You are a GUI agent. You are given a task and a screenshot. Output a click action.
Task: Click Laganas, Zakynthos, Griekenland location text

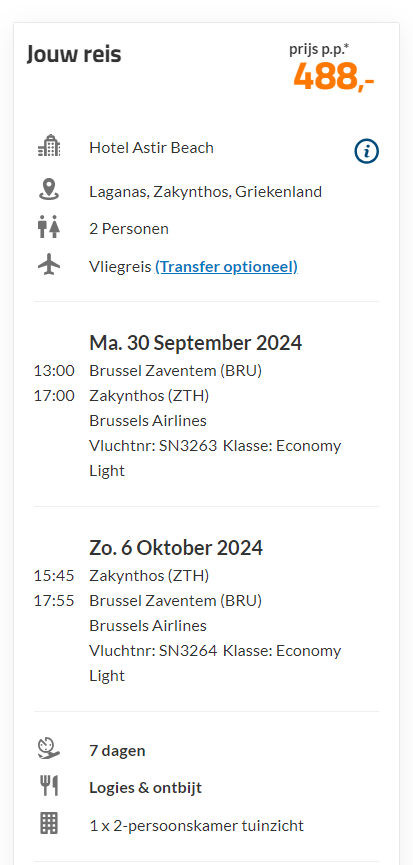[x=206, y=192]
